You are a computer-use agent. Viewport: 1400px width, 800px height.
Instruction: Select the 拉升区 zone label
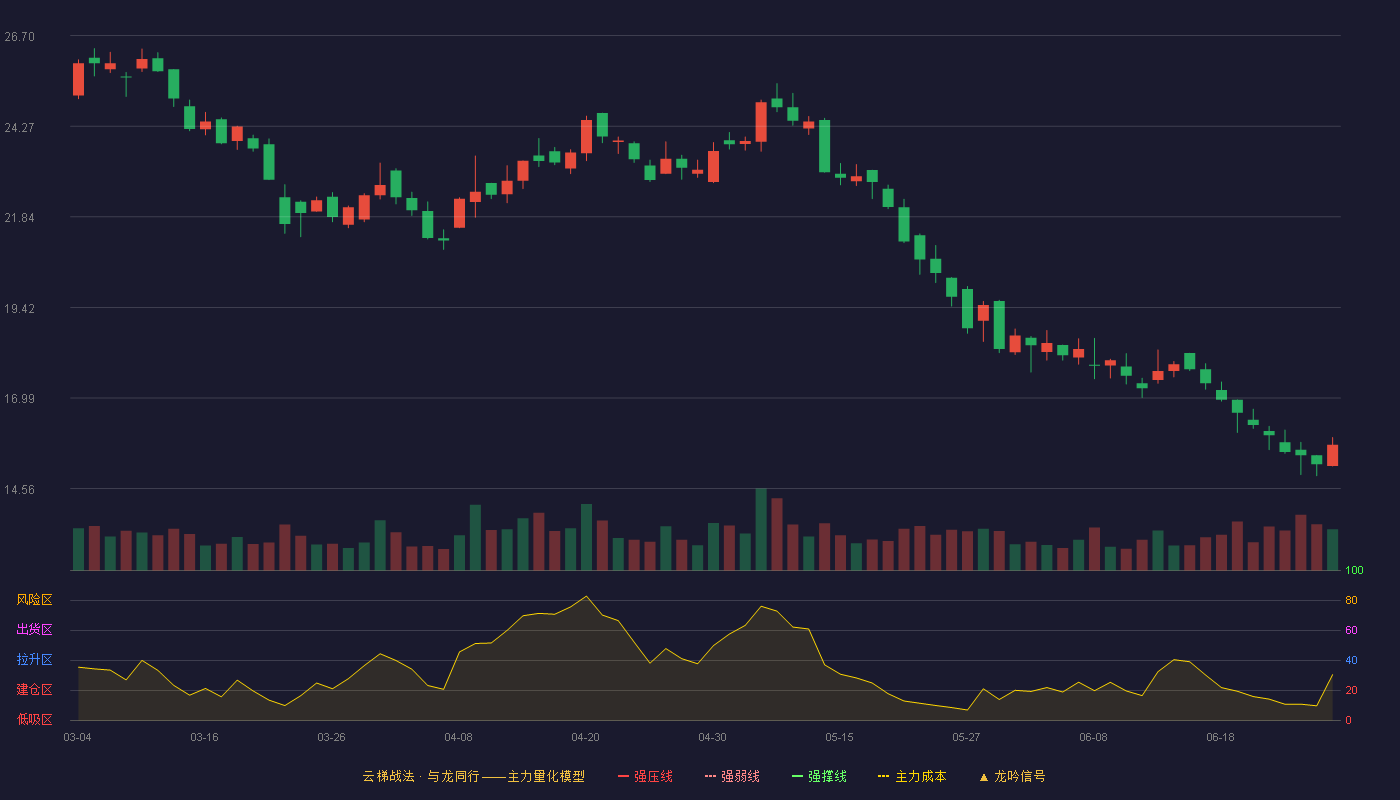(34, 660)
